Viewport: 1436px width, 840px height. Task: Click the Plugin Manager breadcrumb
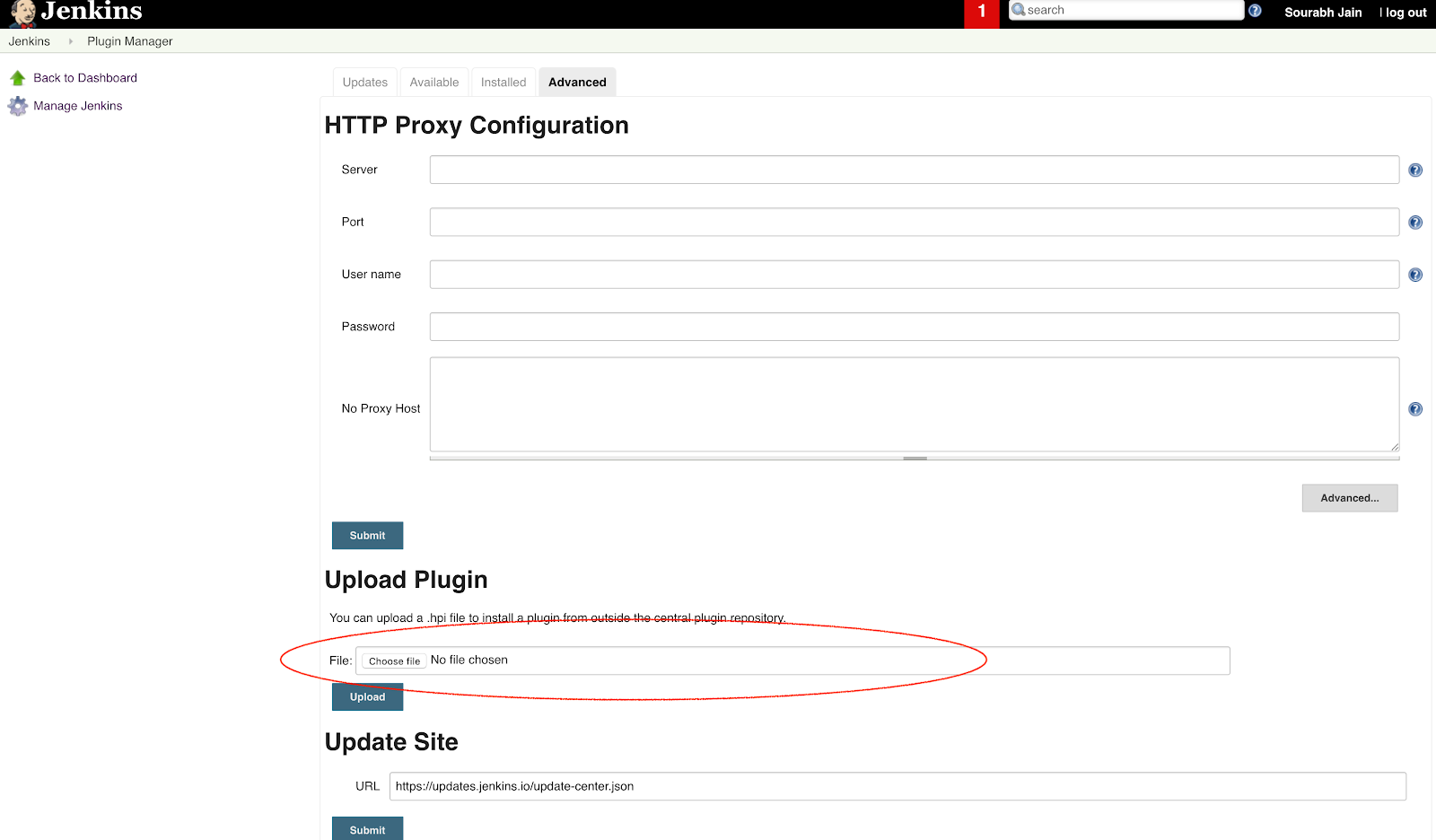(x=130, y=41)
